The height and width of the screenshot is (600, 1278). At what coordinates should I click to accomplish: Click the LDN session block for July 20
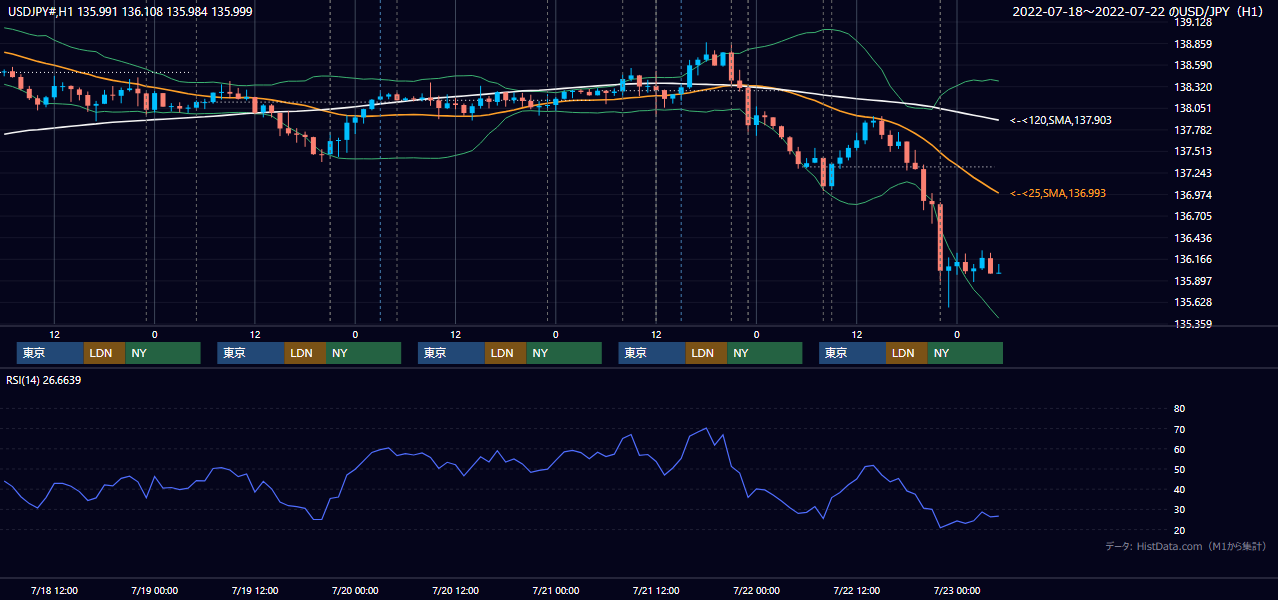pyautogui.click(x=505, y=353)
